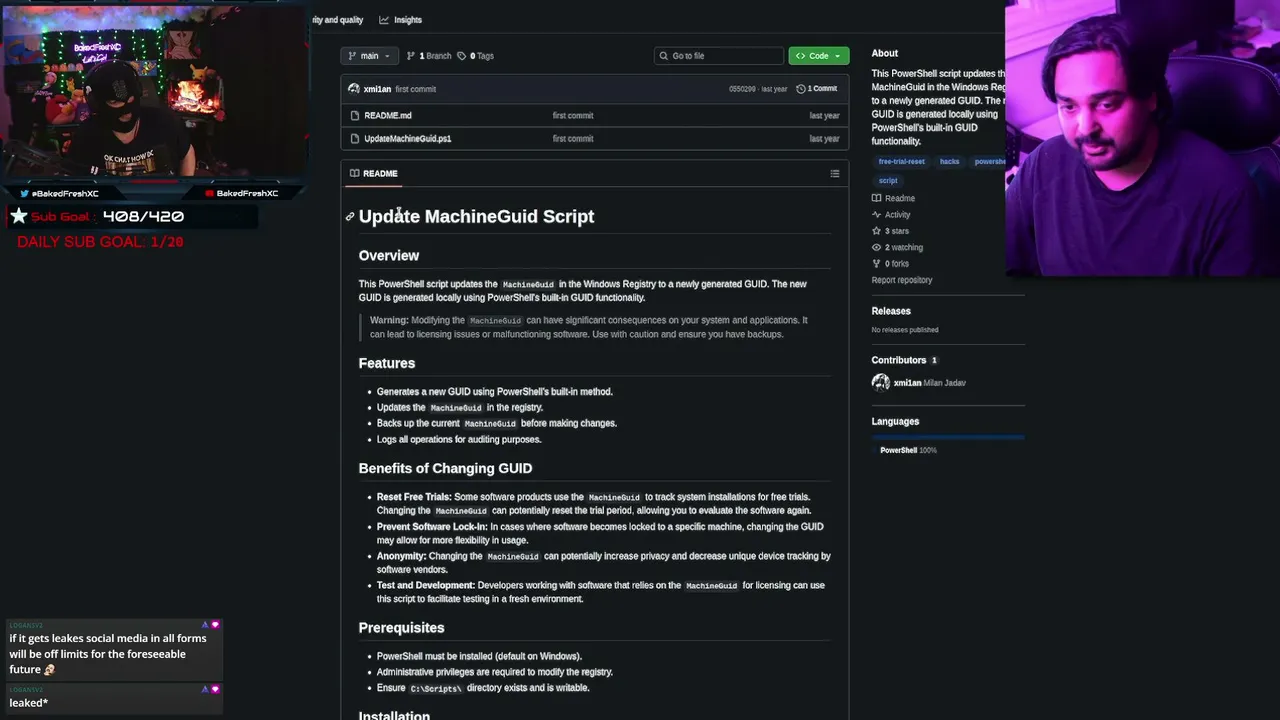This screenshot has height=720, width=1280.
Task: Open xml1an Milan Jadav contributor profile
Action: point(930,383)
